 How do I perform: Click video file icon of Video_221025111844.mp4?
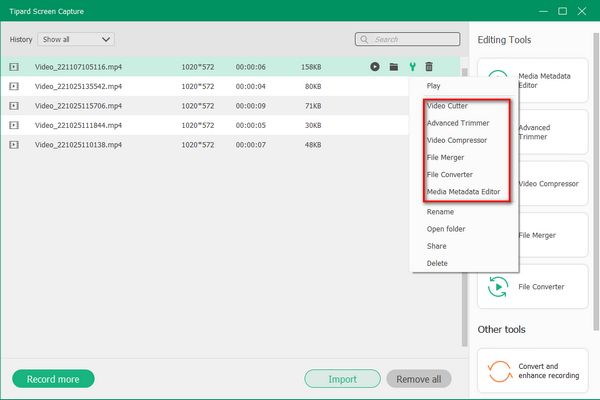(x=14, y=125)
